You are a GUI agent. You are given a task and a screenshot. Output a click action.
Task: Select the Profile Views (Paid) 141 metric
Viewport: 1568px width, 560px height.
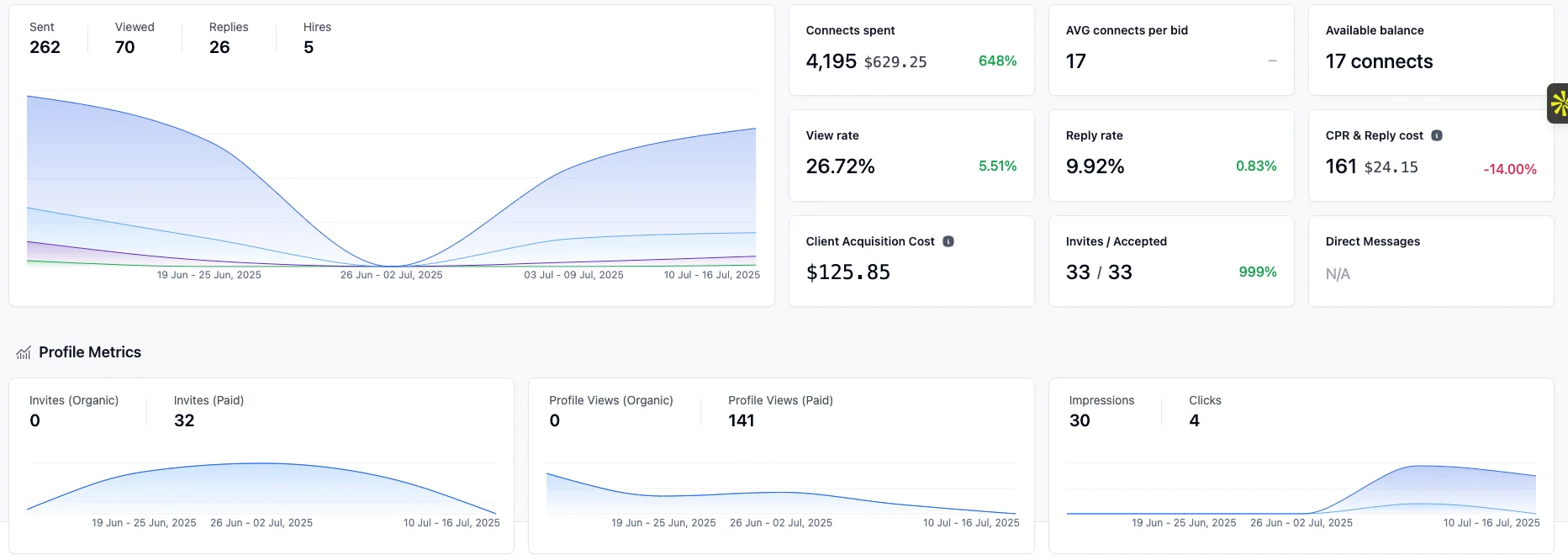pos(779,411)
